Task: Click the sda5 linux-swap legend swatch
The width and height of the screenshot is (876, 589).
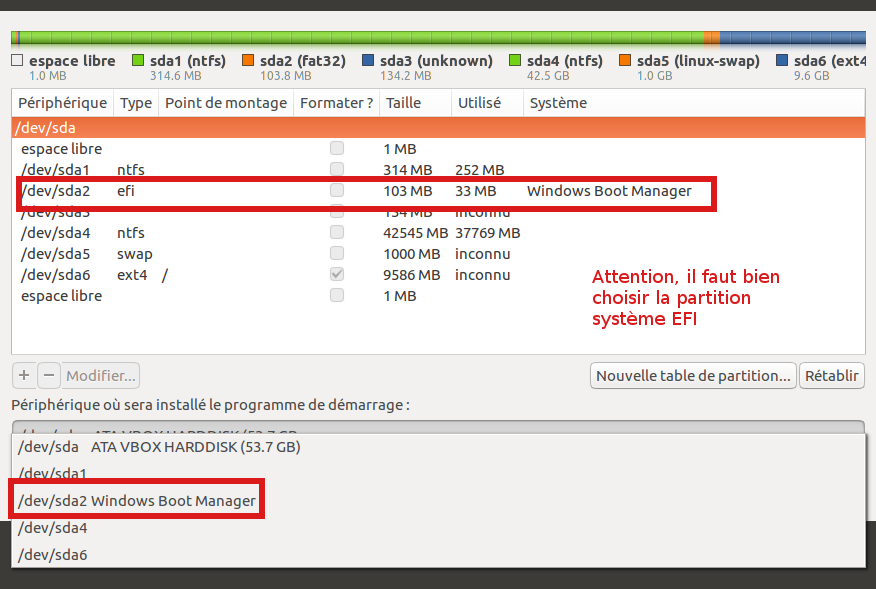Action: [625, 61]
